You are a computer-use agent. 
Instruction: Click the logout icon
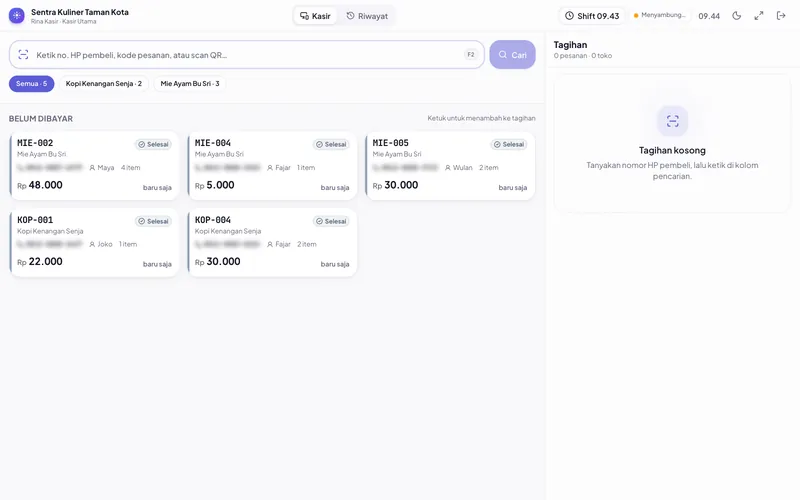pos(781,16)
